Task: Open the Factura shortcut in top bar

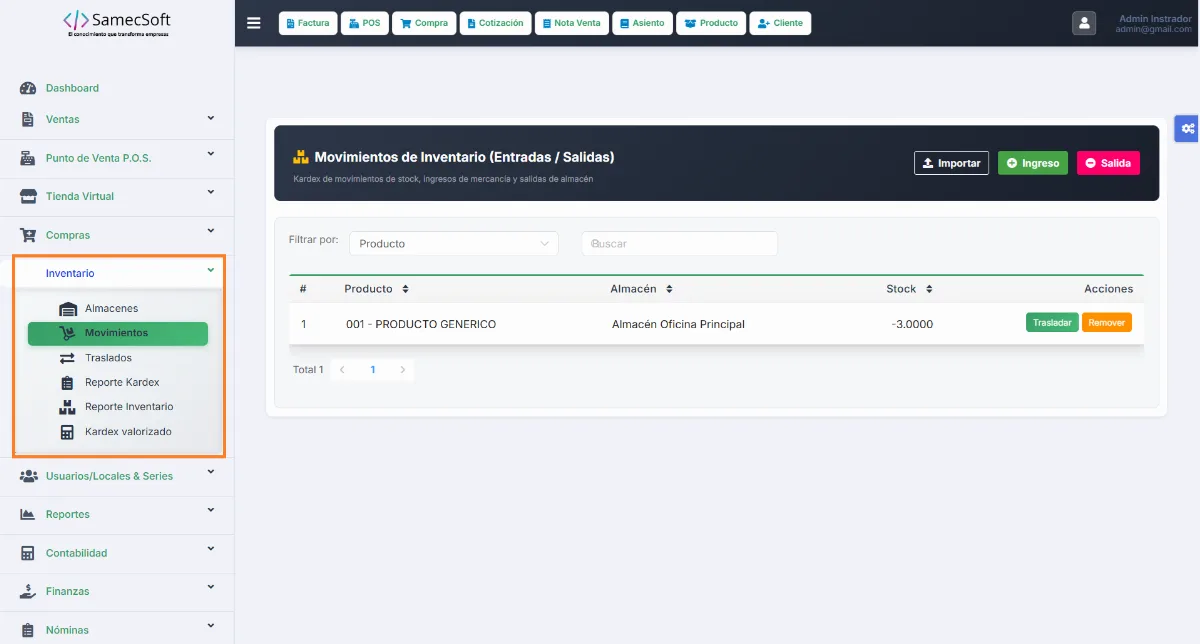Action: (x=307, y=23)
